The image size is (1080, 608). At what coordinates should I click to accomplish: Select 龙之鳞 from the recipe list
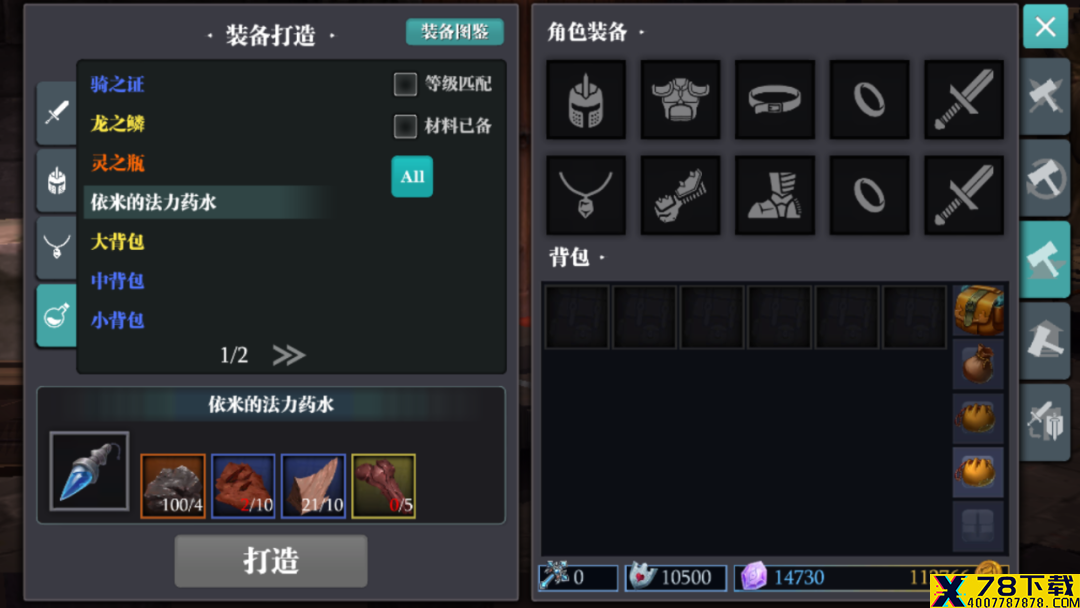[x=118, y=124]
